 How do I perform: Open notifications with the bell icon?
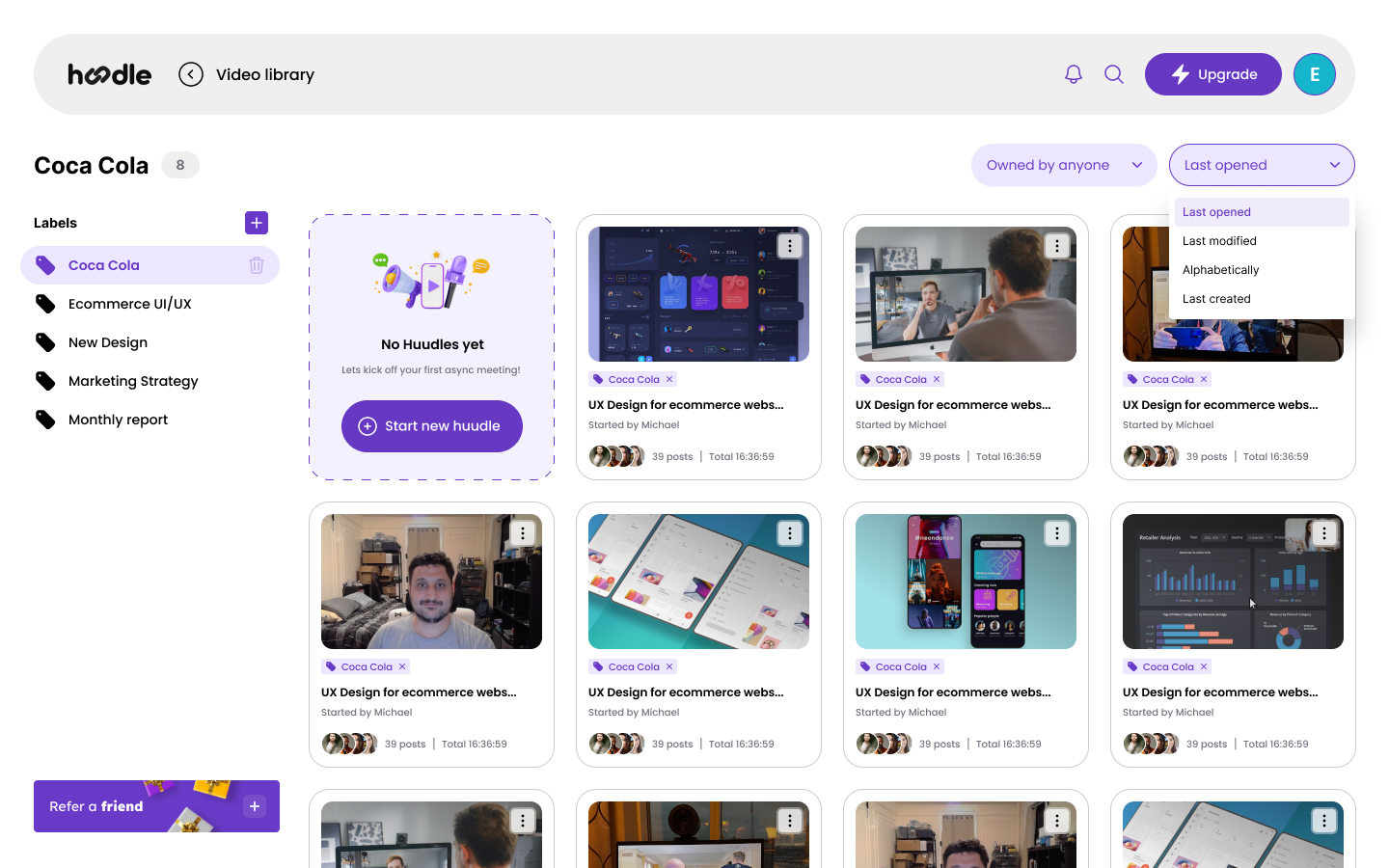pyautogui.click(x=1074, y=74)
